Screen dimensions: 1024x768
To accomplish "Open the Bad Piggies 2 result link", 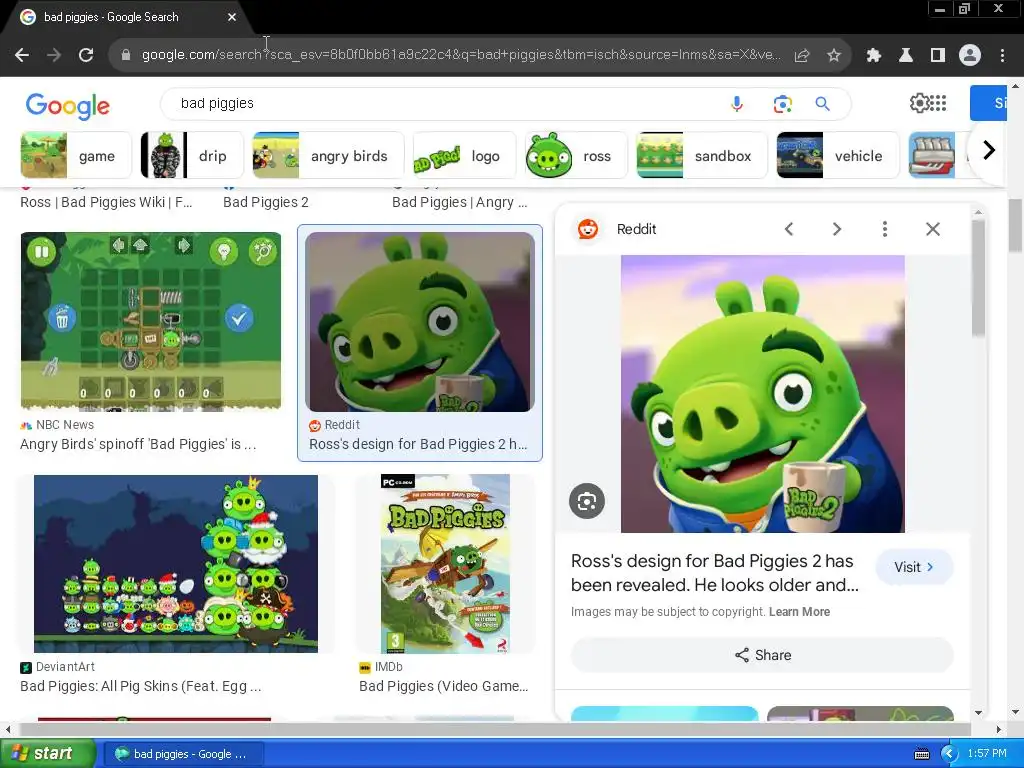I will 266,202.
